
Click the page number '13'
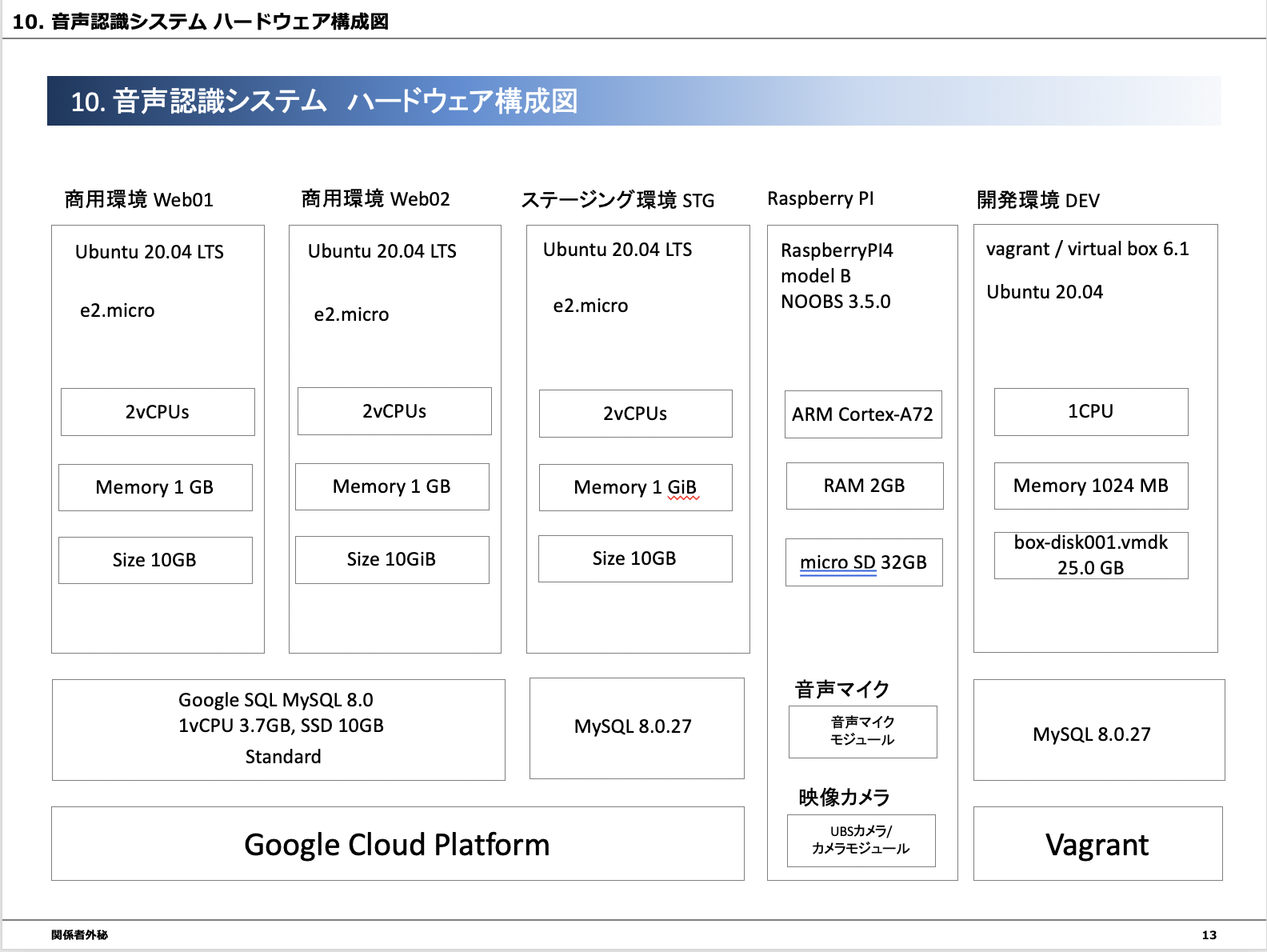[1209, 934]
